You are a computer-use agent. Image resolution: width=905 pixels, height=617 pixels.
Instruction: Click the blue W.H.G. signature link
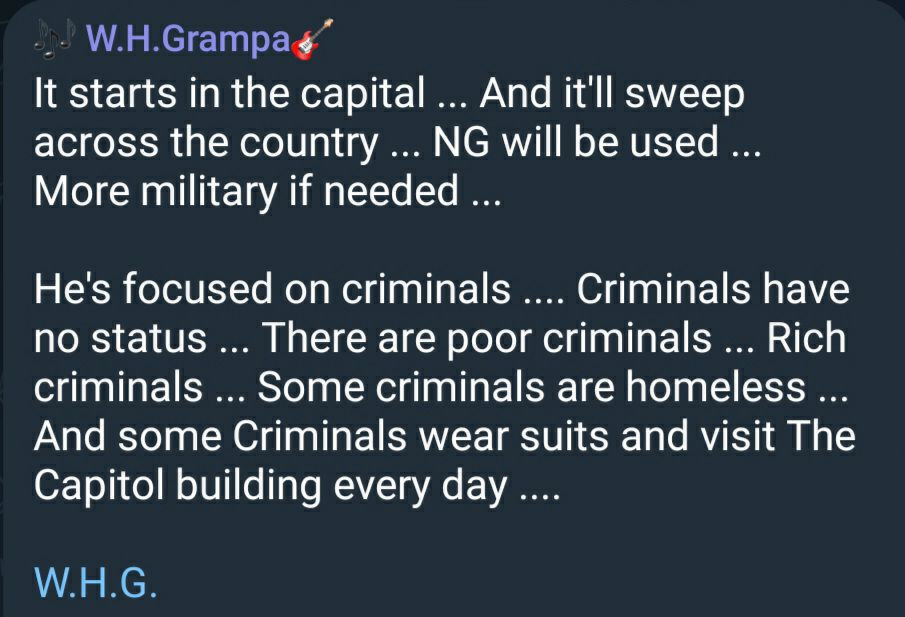[95, 580]
